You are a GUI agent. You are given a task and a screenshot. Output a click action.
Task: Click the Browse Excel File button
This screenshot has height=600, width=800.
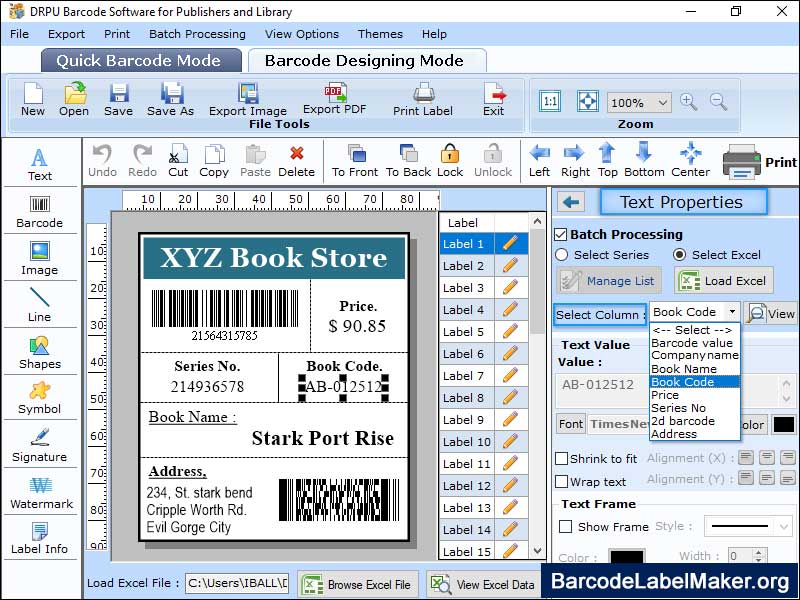pos(357,584)
